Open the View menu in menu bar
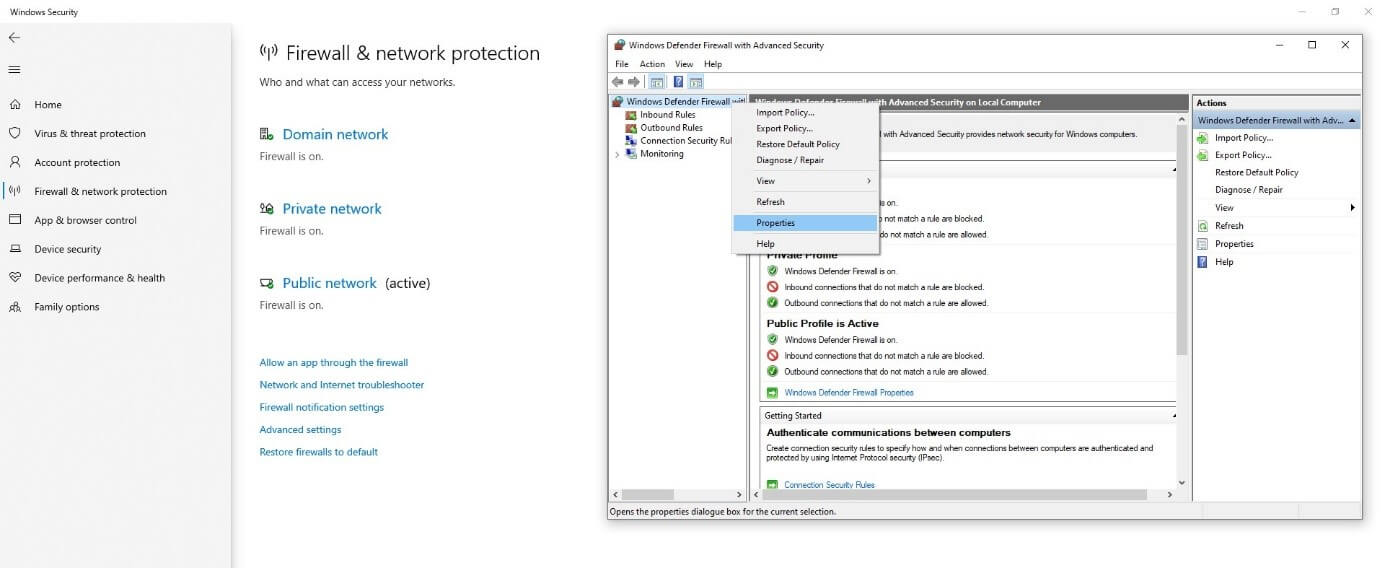The height and width of the screenshot is (568, 1385). pyautogui.click(x=684, y=64)
